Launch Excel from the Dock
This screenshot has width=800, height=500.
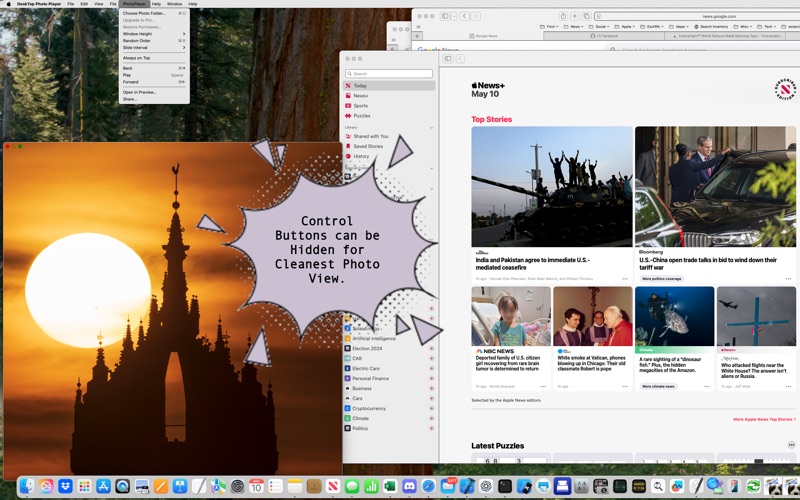[390, 486]
